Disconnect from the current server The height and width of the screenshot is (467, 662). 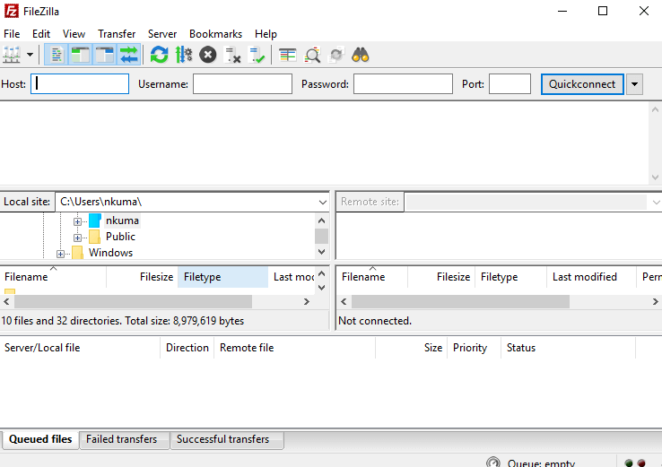[233, 55]
